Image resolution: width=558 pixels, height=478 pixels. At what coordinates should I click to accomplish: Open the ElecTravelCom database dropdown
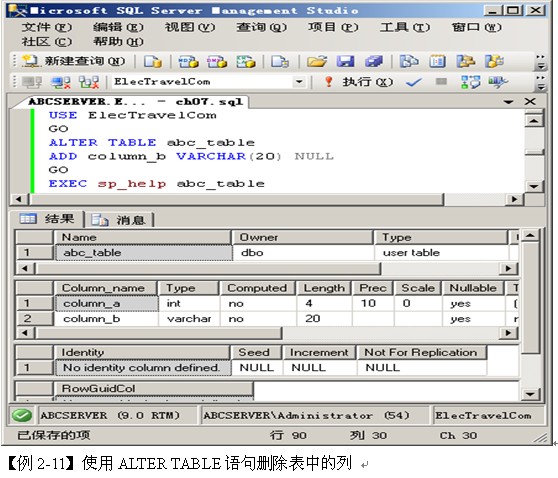[x=299, y=82]
